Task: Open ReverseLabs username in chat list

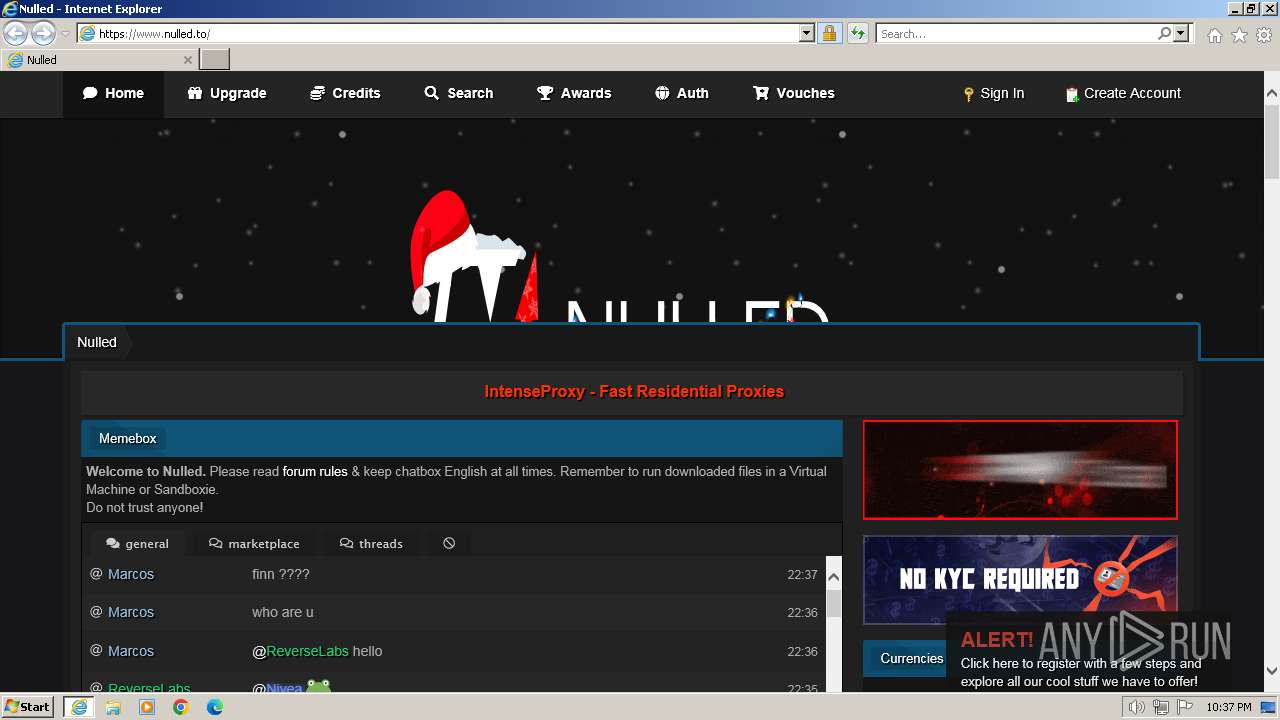Action: (149, 688)
